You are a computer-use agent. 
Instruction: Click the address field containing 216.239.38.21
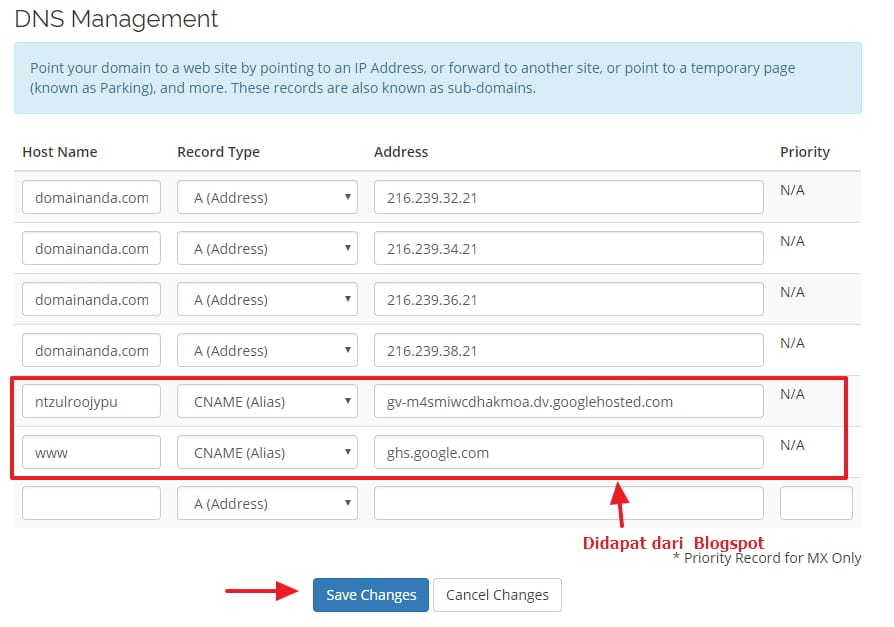568,351
